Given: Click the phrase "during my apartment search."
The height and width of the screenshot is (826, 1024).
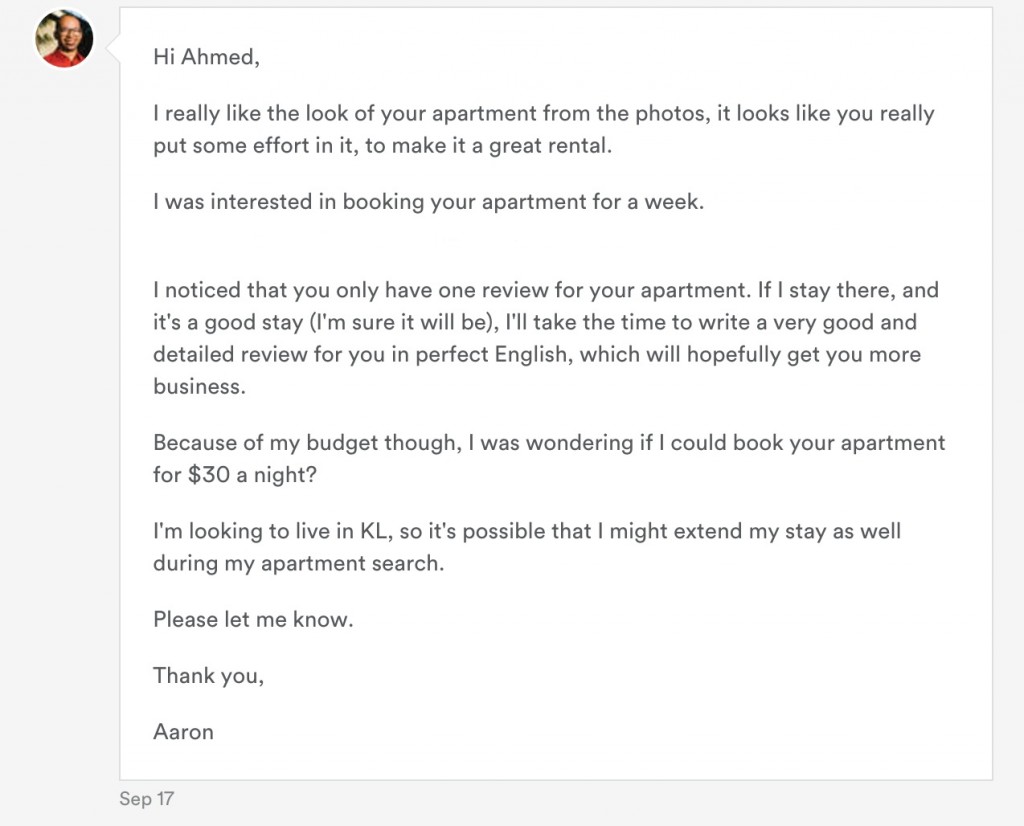Looking at the screenshot, I should coord(298,563).
